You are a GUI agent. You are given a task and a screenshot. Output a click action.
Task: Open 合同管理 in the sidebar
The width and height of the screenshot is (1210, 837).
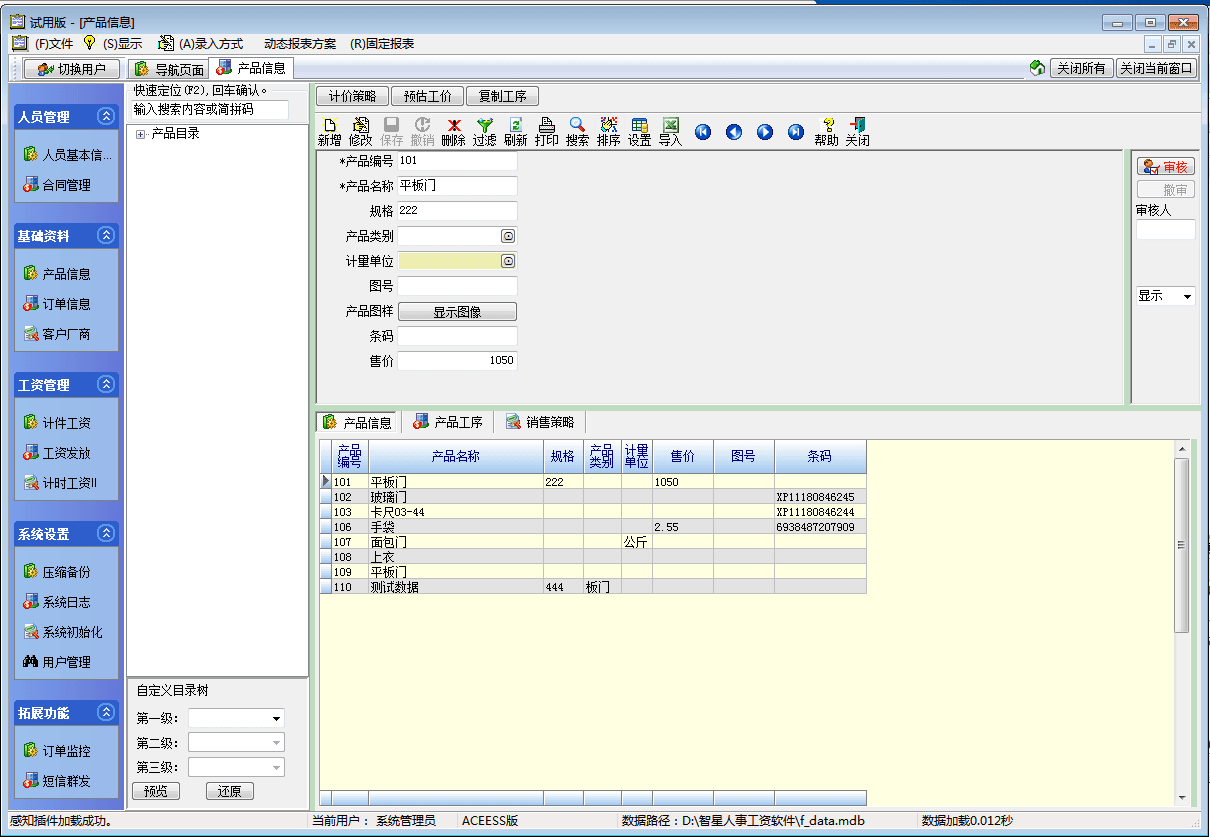click(57, 185)
